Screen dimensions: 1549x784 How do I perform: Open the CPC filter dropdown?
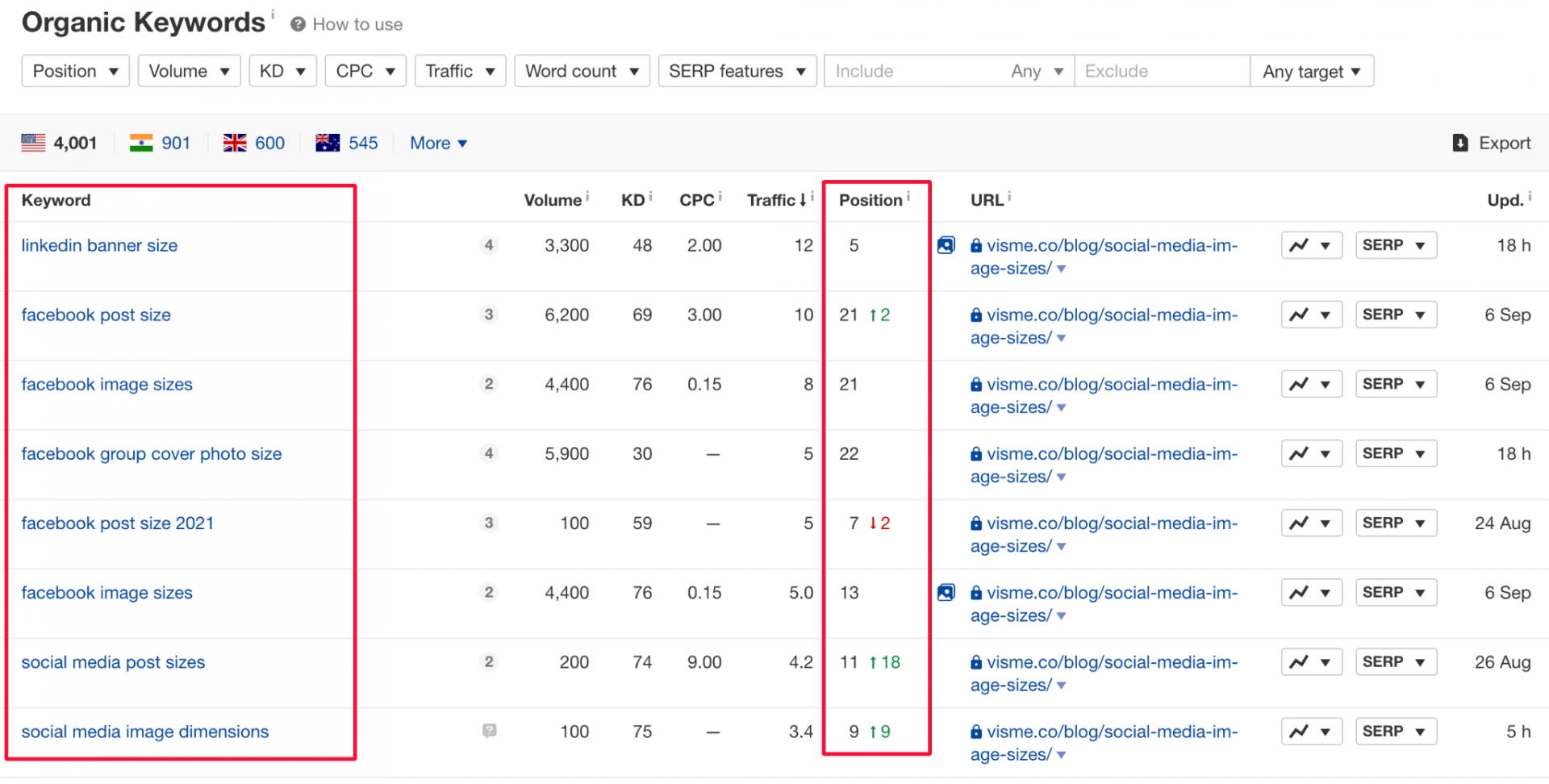tap(365, 71)
